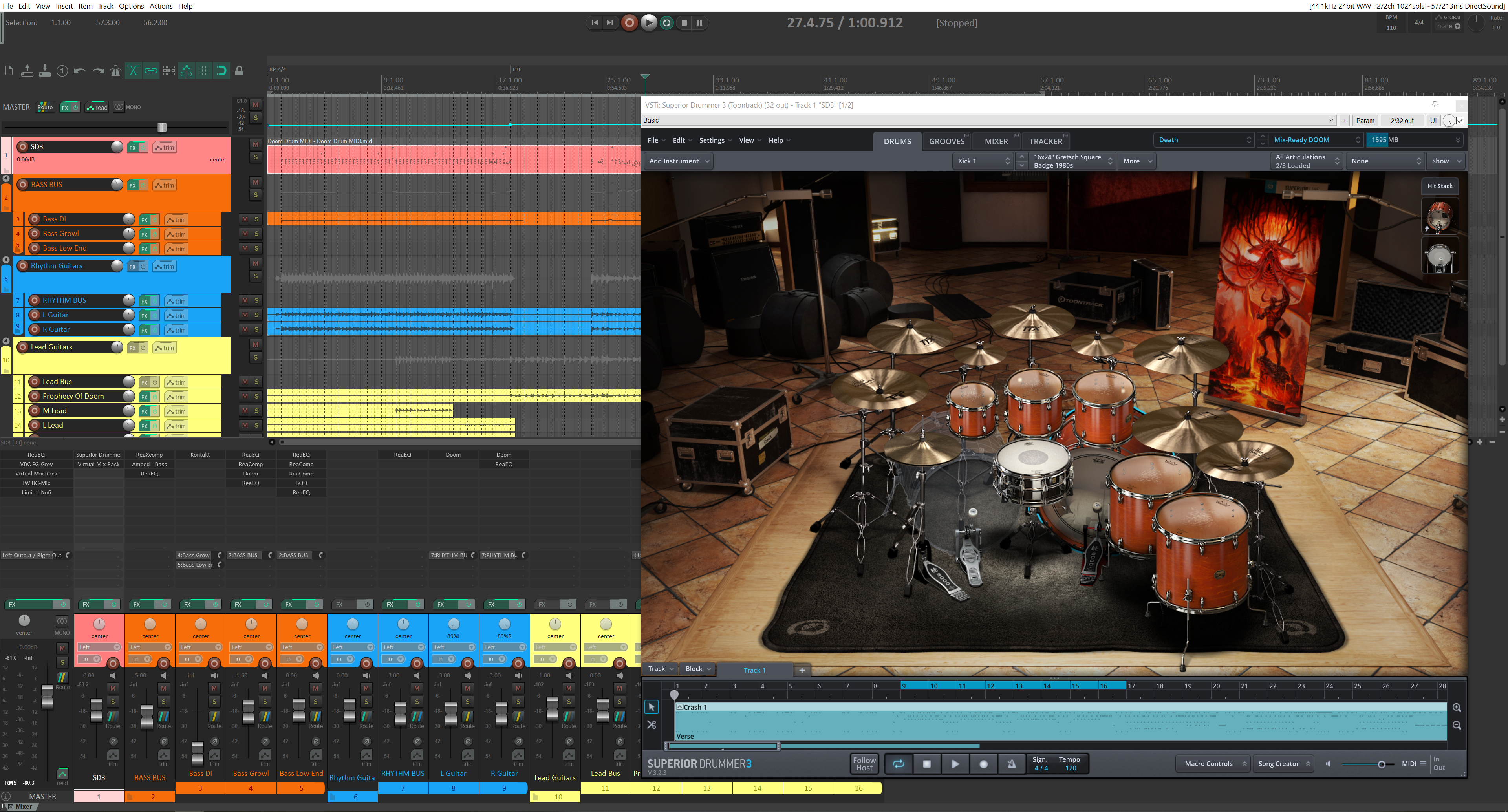The height and width of the screenshot is (812, 1508).
Task: Toggle master track FX bypass power button
Action: coord(75,107)
